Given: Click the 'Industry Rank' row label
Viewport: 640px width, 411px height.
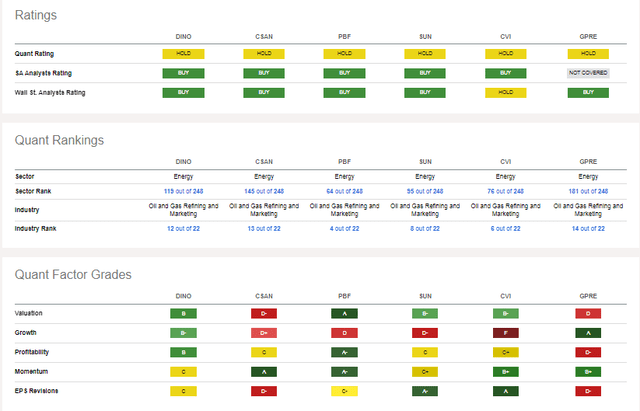Looking at the screenshot, I should pos(36,229).
